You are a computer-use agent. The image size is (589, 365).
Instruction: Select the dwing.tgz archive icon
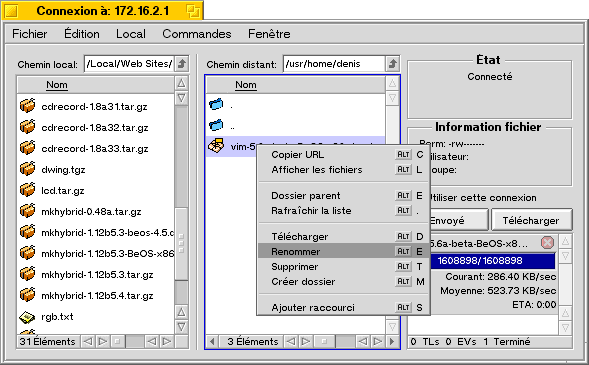(27, 169)
